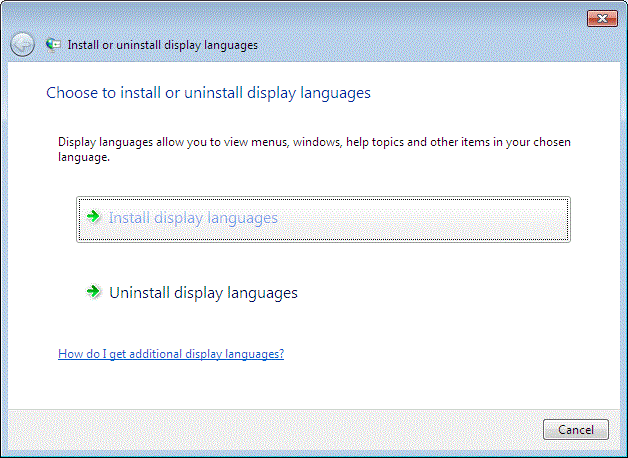Cancel the language installation wizard
Screen dimensions: 628x458
[x=576, y=430]
